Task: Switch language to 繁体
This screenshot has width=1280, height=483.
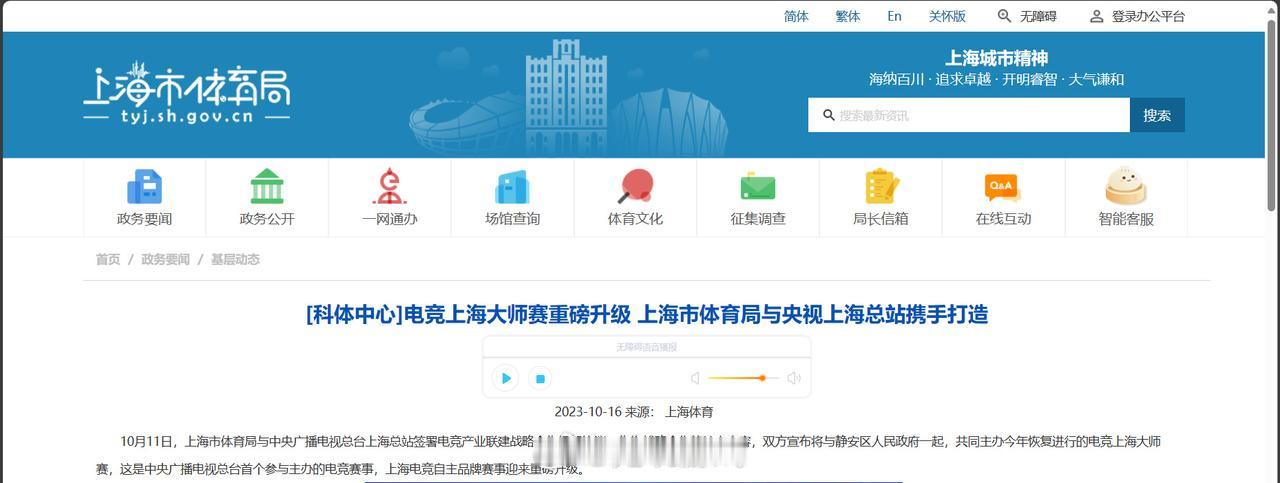Action: (x=848, y=16)
